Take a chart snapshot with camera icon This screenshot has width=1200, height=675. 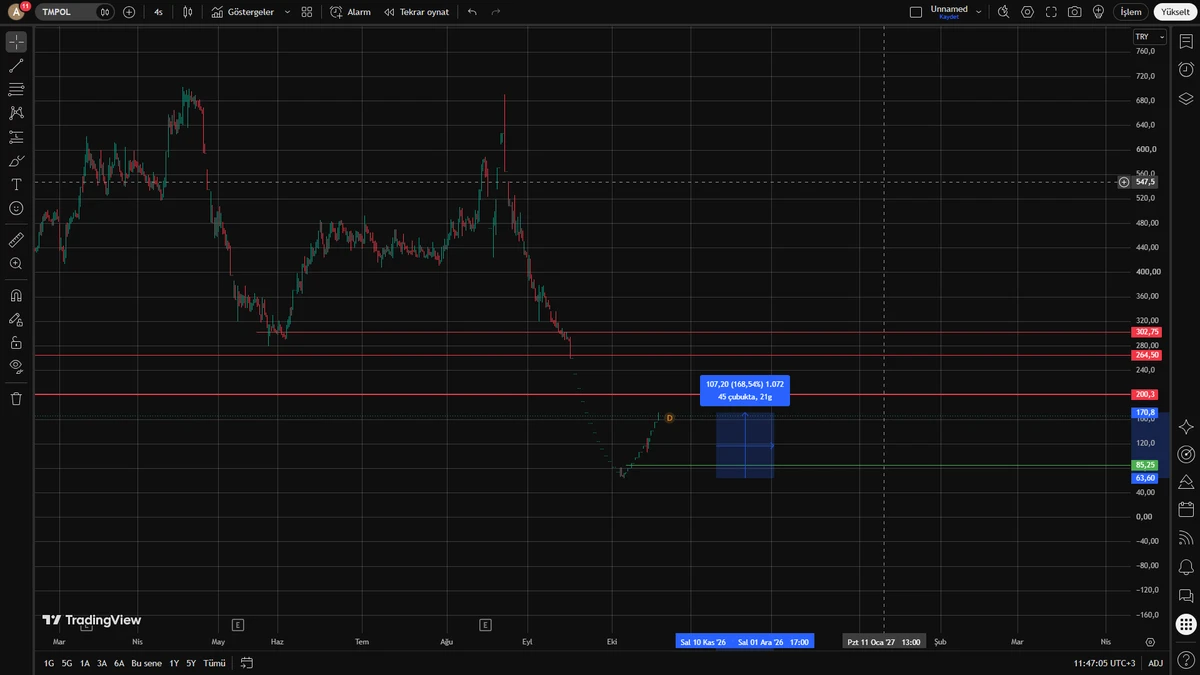tap(1074, 12)
